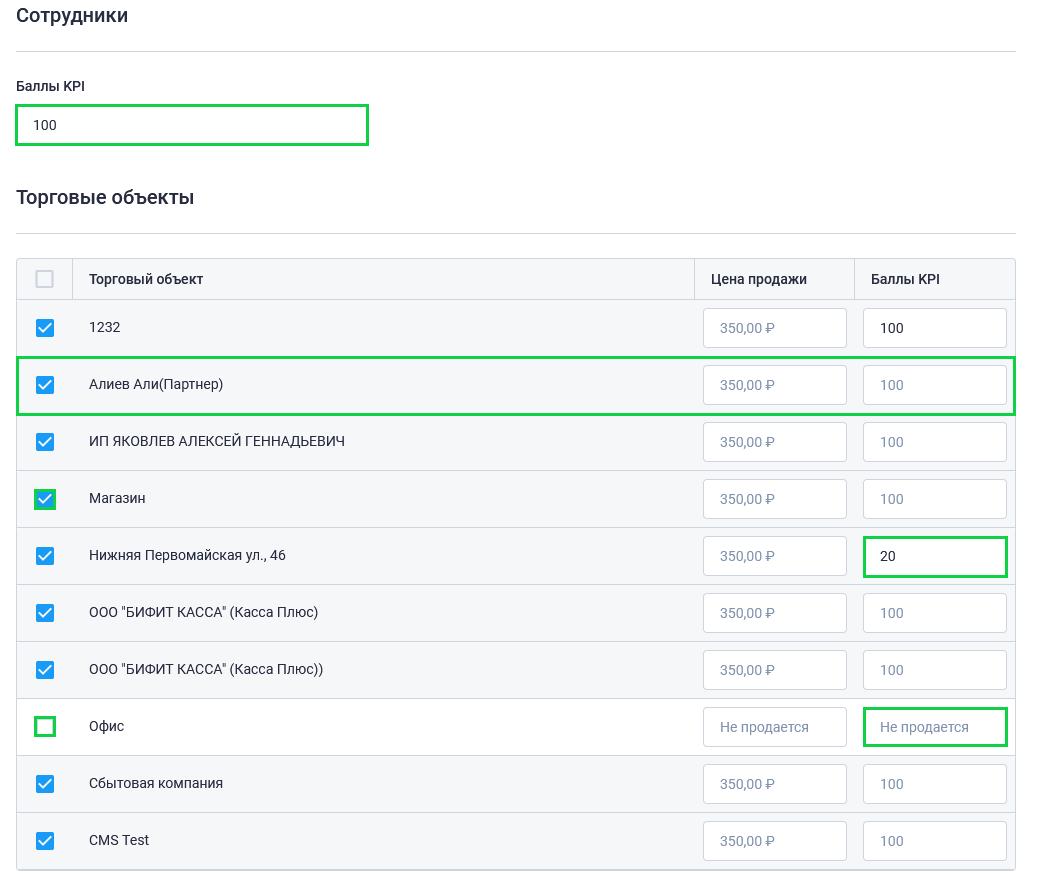1050x885 pixels.
Task: Enable the Офис checkbox
Action: point(45,727)
